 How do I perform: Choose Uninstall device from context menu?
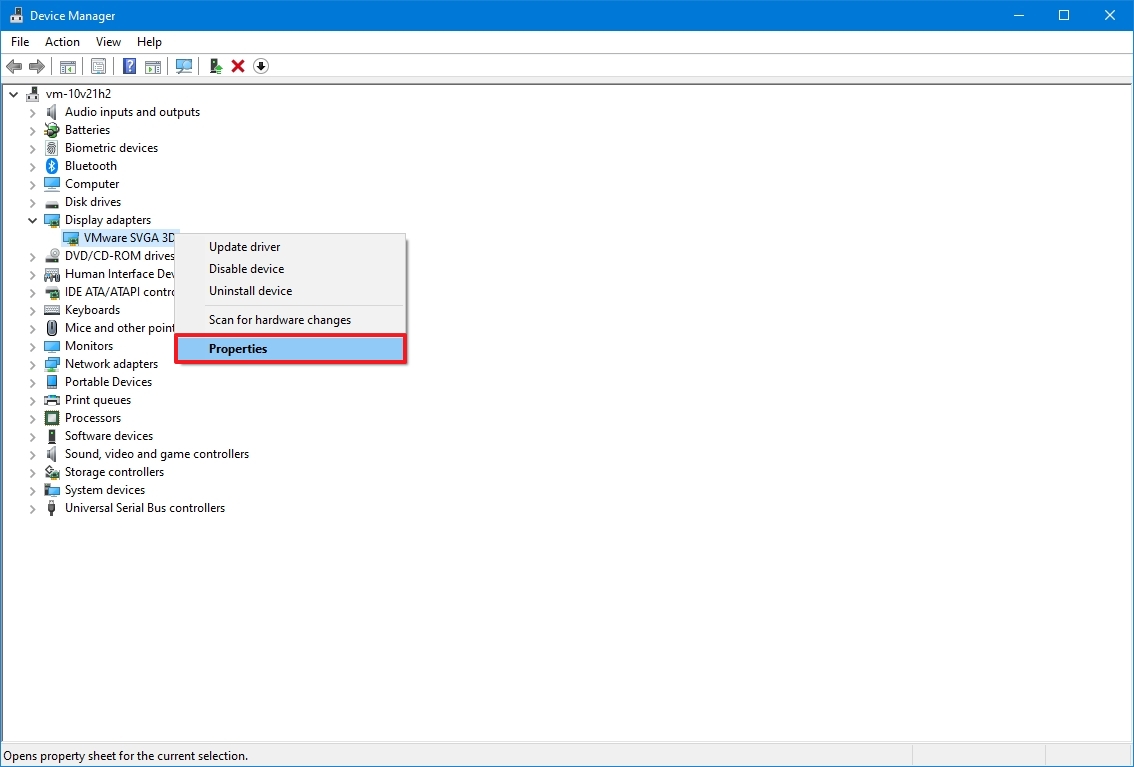290,291
